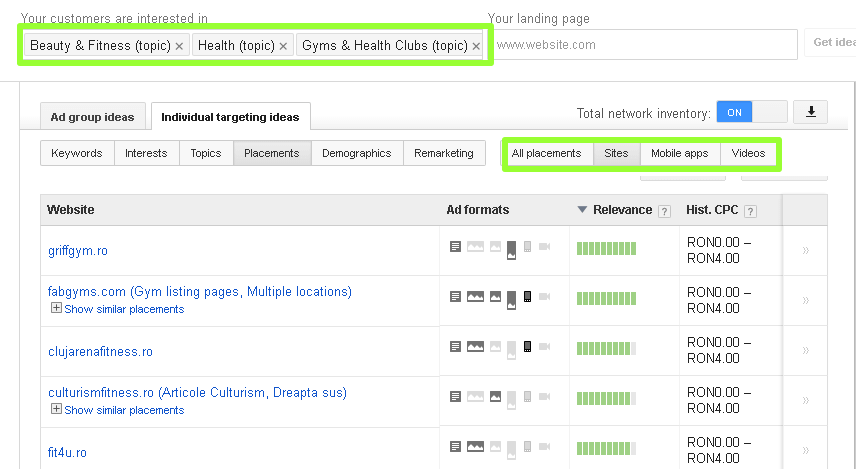Click mobile phone format icon for fabgyms.com
Viewport: 856px width, 469px height.
(527, 296)
